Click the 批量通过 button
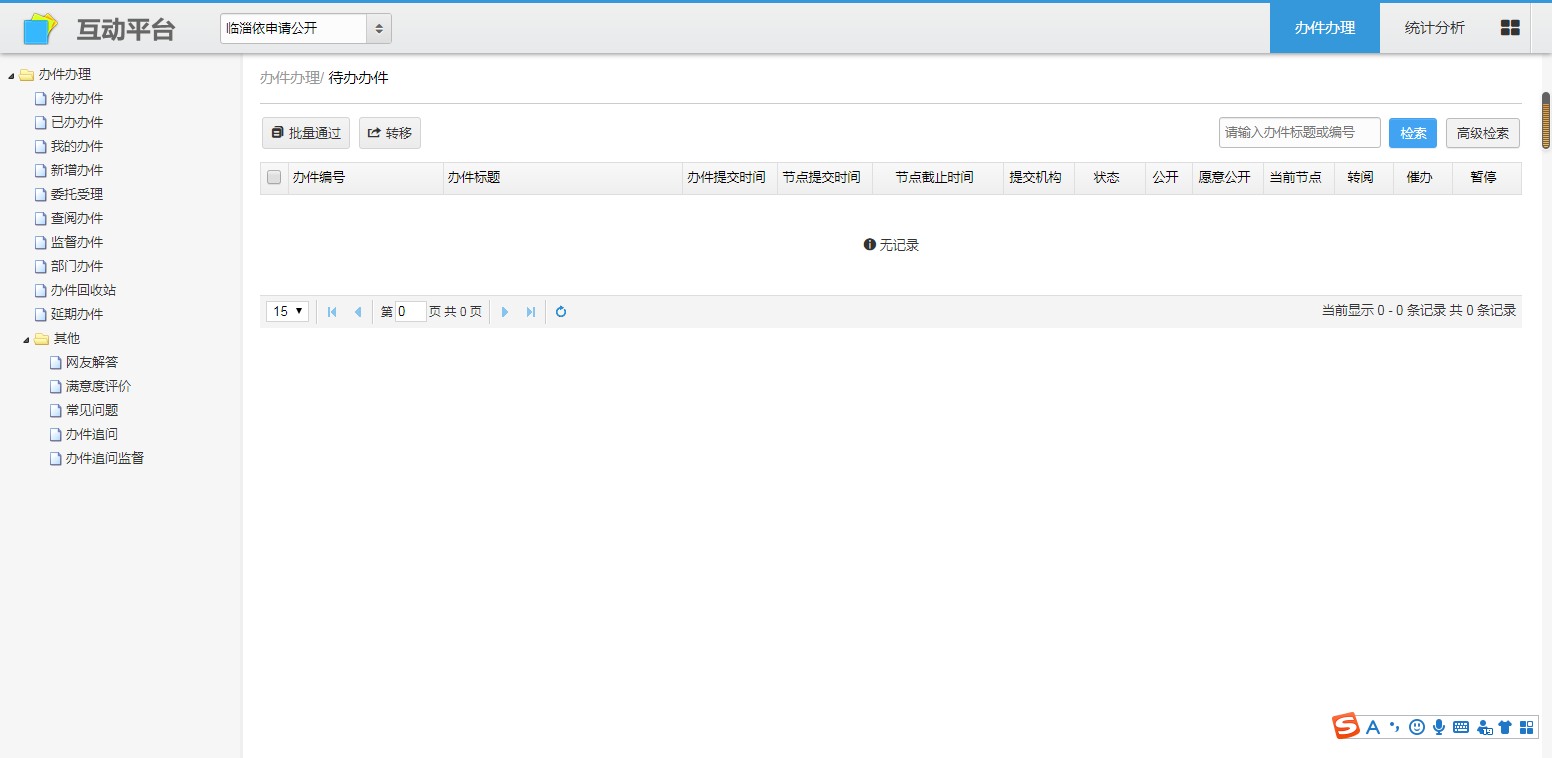The height and width of the screenshot is (758, 1552). 306,133
